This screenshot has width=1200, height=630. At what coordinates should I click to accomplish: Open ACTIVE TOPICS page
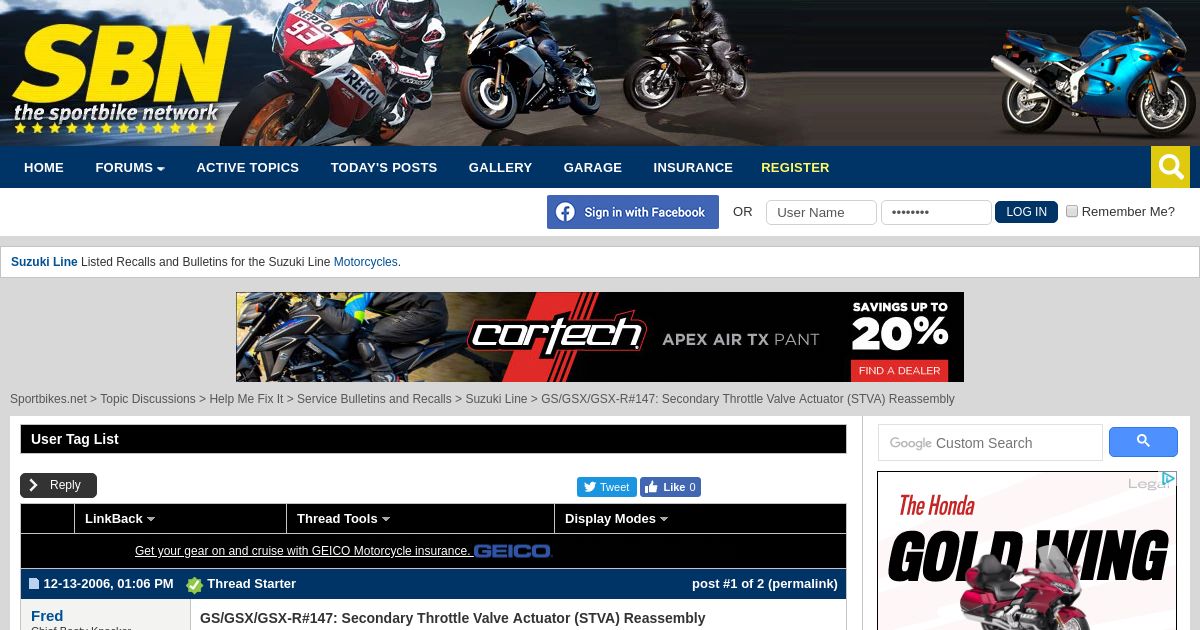247,167
